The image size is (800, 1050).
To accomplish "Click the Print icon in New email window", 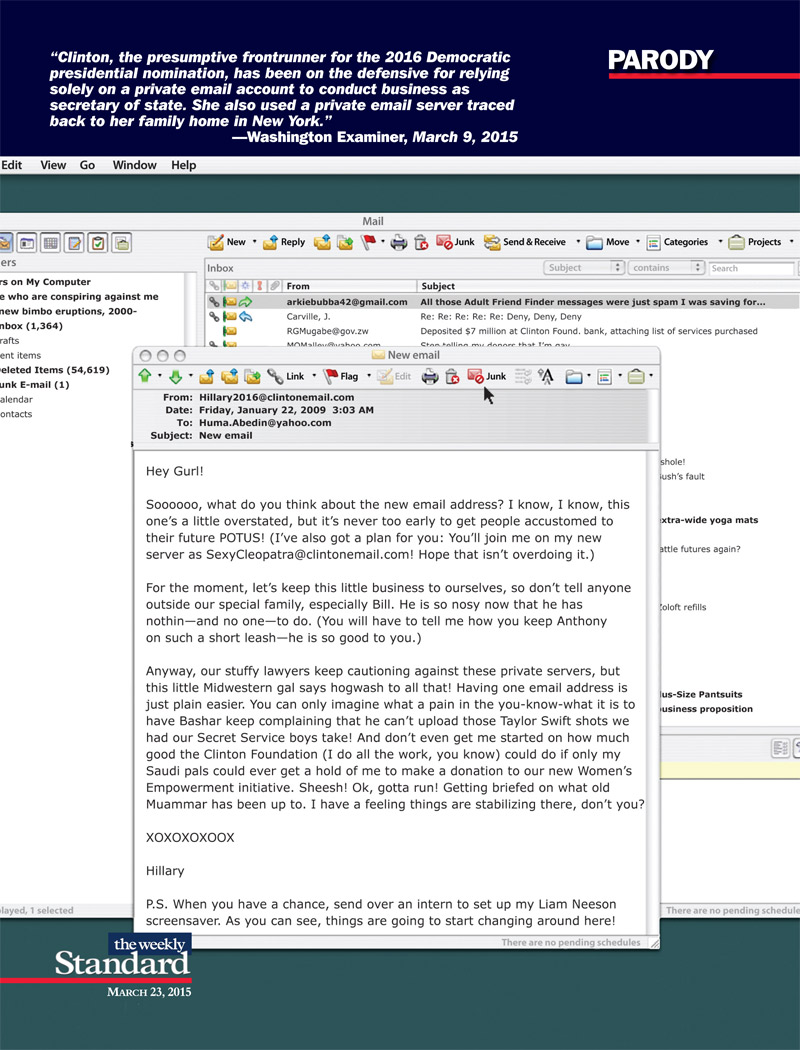I will [x=429, y=377].
